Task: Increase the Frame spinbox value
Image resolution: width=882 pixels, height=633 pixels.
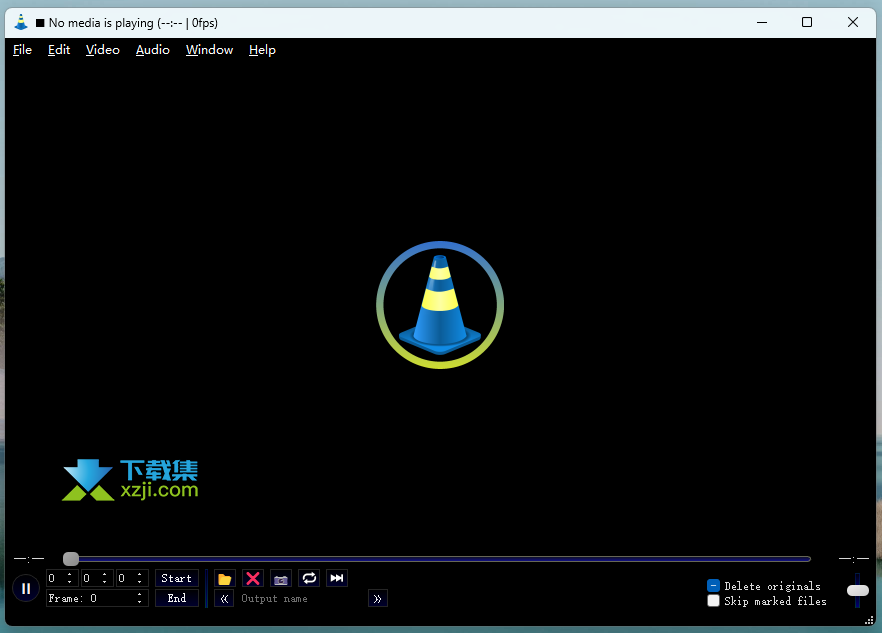Action: pyautogui.click(x=140, y=594)
